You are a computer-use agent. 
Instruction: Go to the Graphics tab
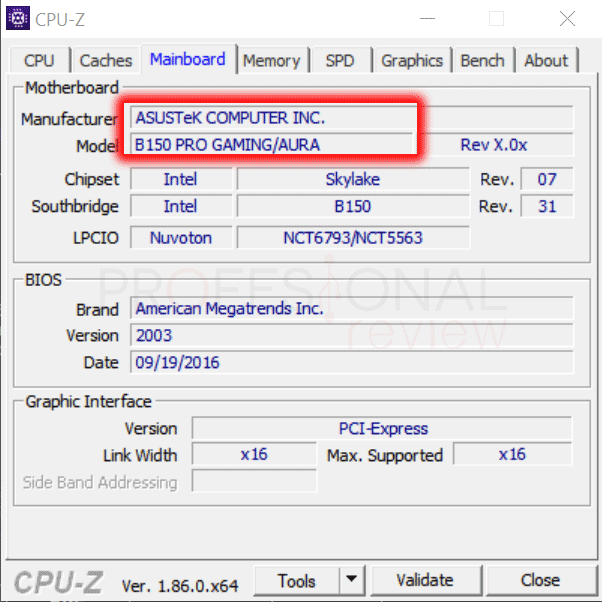point(411,61)
